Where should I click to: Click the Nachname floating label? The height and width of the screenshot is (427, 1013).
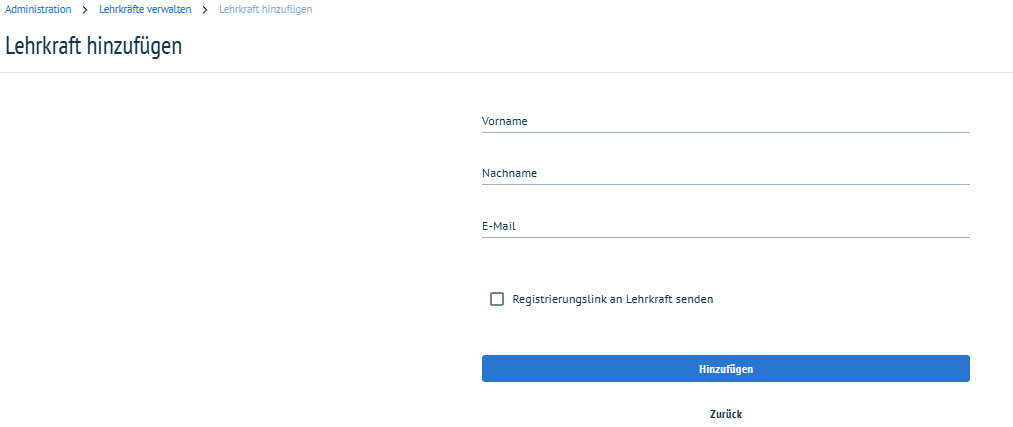pos(509,173)
